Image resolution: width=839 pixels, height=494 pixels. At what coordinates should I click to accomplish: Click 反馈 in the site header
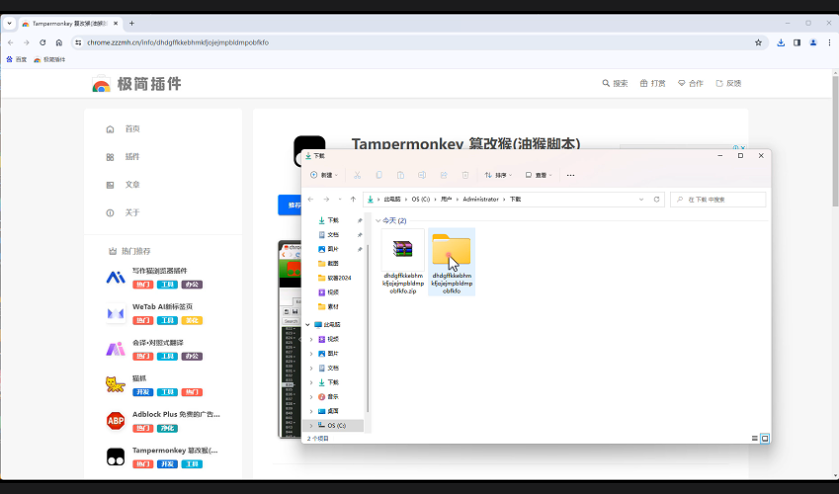(729, 83)
